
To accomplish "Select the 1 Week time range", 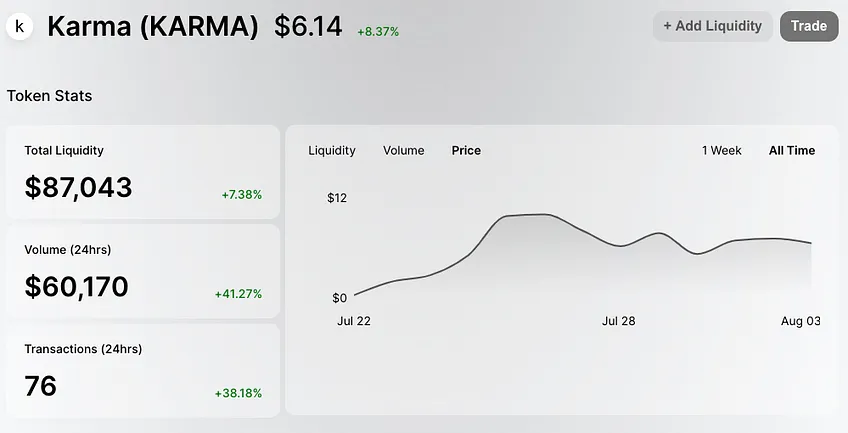I will point(721,151).
